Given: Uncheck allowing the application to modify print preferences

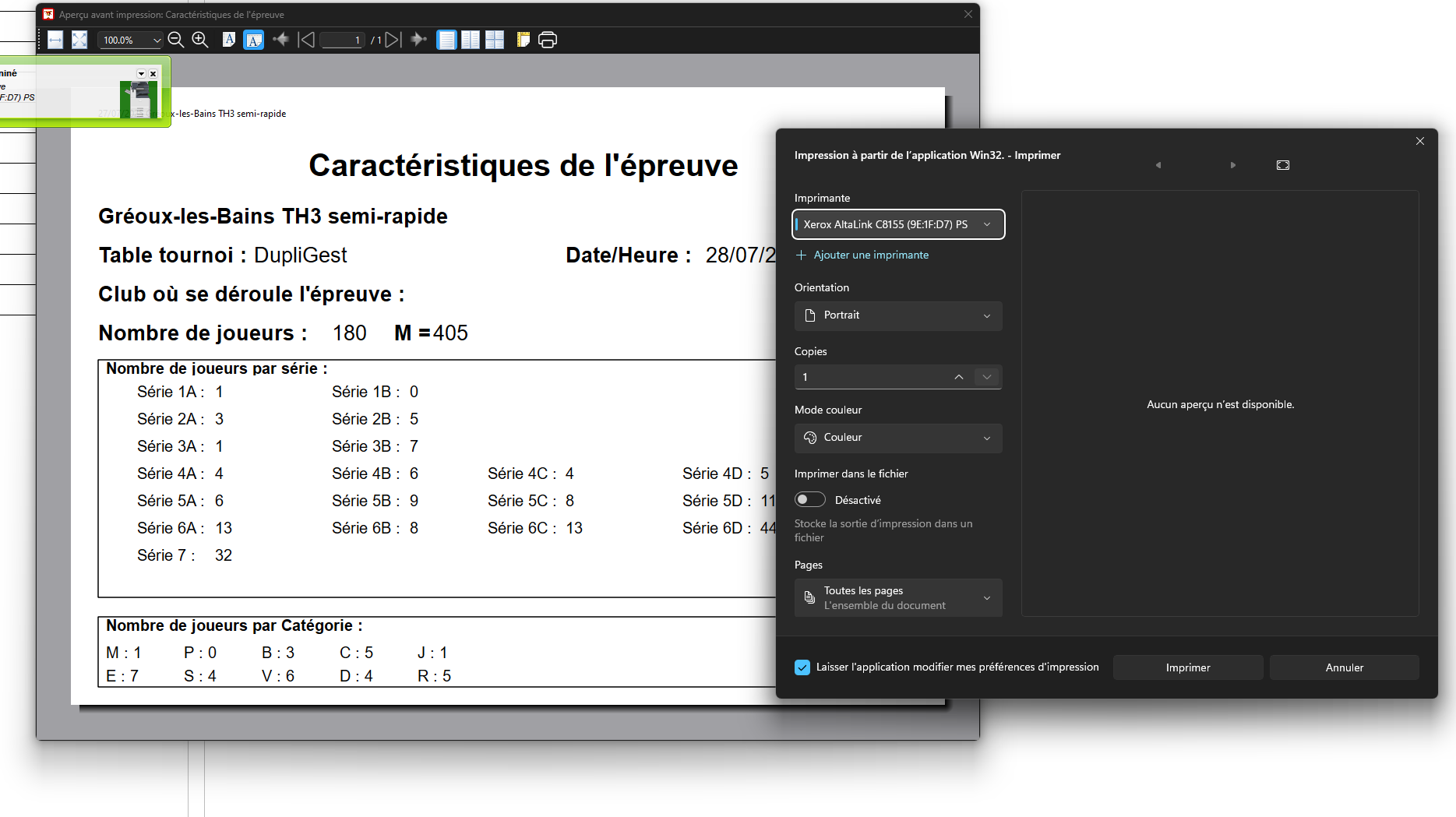Looking at the screenshot, I should coord(802,667).
